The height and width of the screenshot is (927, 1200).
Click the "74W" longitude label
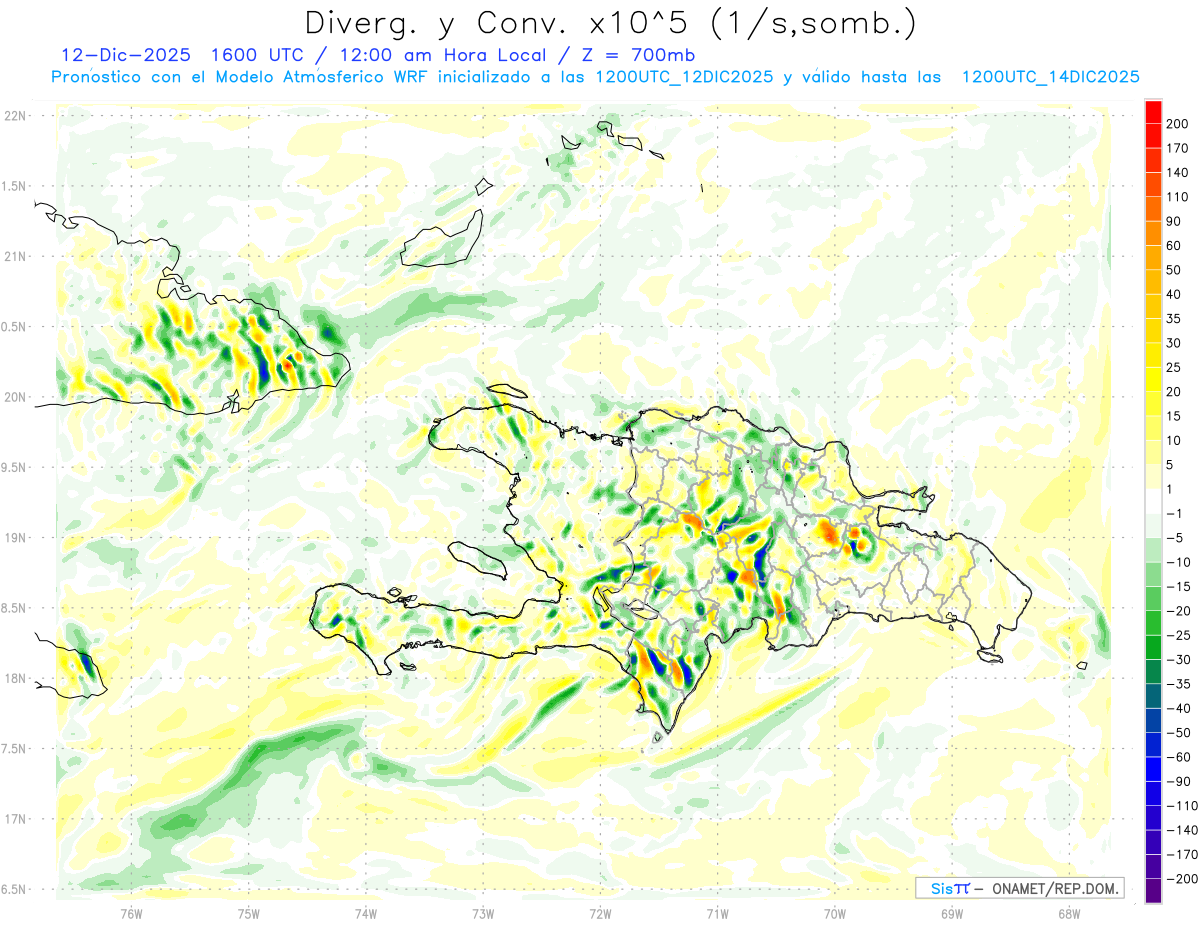pyautogui.click(x=366, y=914)
